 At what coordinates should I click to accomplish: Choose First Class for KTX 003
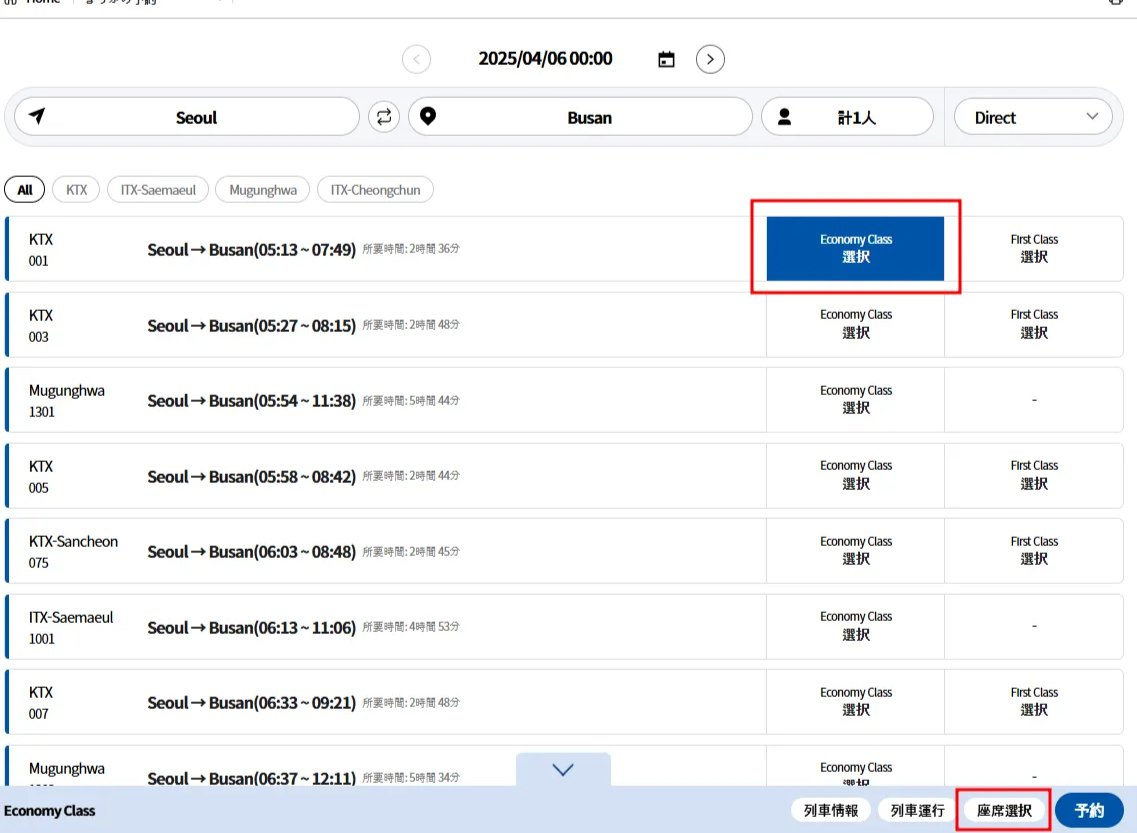[x=1033, y=324]
